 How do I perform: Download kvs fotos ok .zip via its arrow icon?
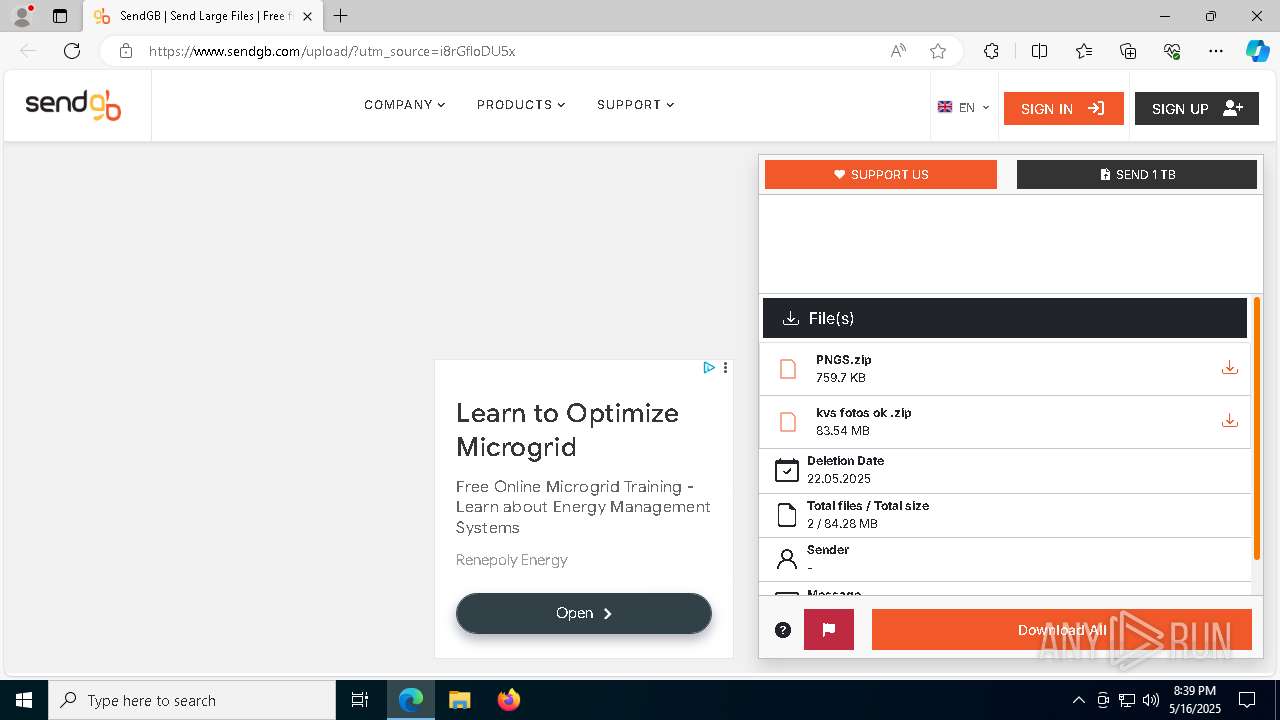[1230, 421]
